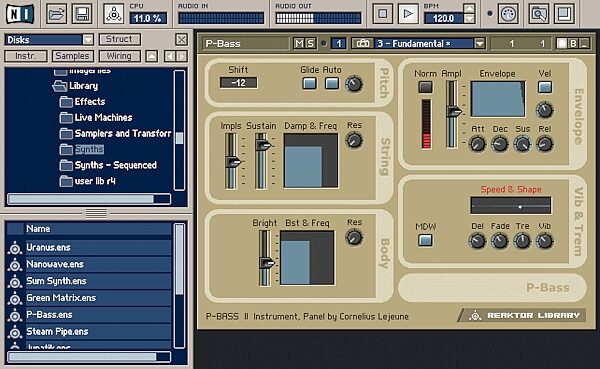The image size is (600, 369).
Task: Open the user lib r4 folder
Action: 88,181
